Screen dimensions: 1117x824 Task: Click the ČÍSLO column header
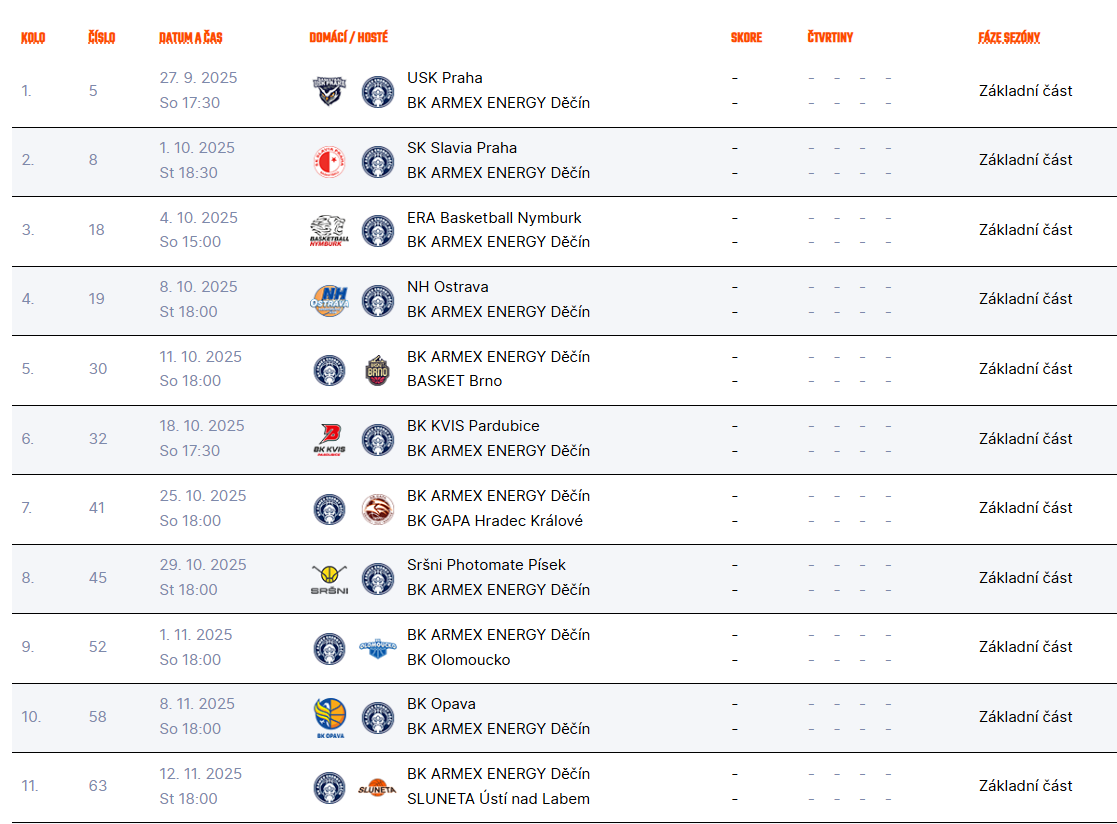tap(101, 38)
